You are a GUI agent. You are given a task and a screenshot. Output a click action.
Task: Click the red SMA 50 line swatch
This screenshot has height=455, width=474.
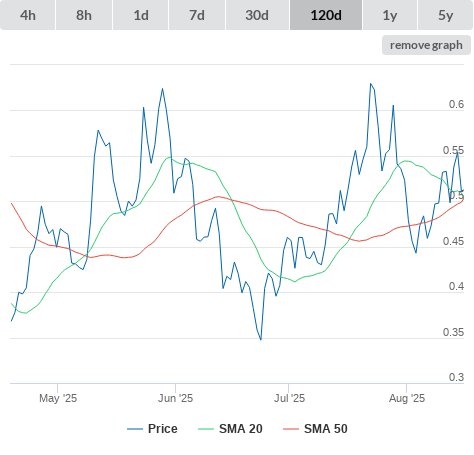point(291,429)
